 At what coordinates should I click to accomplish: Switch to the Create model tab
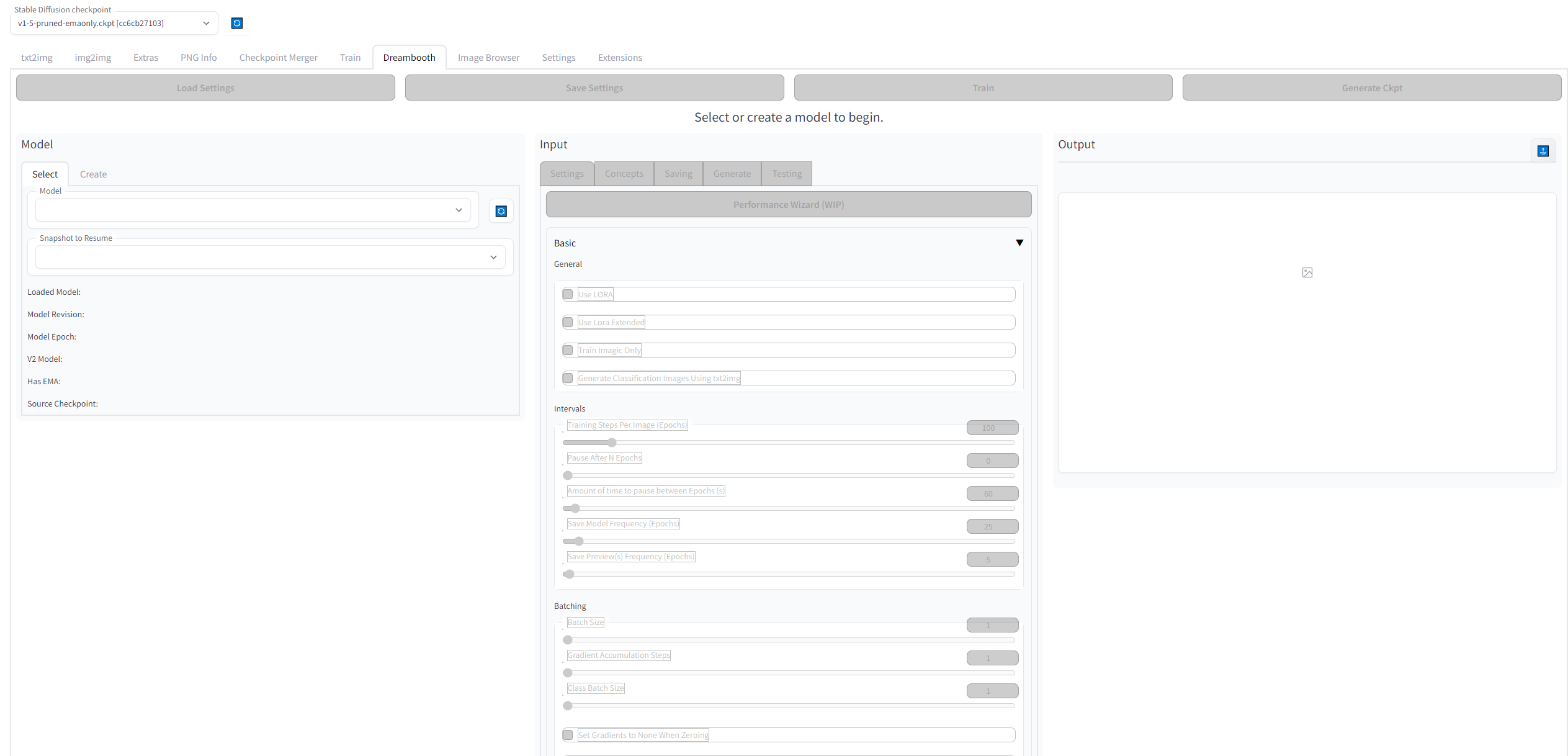(x=93, y=174)
